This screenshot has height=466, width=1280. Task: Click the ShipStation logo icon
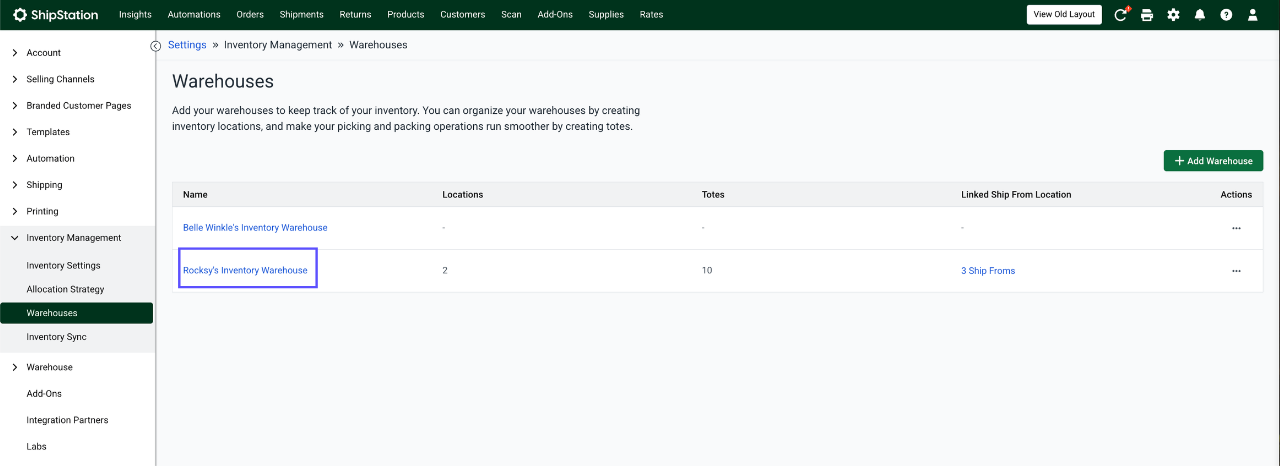tap(20, 15)
